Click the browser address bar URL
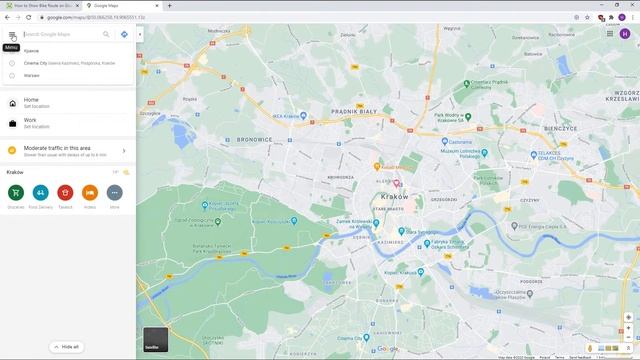 pyautogui.click(x=96, y=18)
